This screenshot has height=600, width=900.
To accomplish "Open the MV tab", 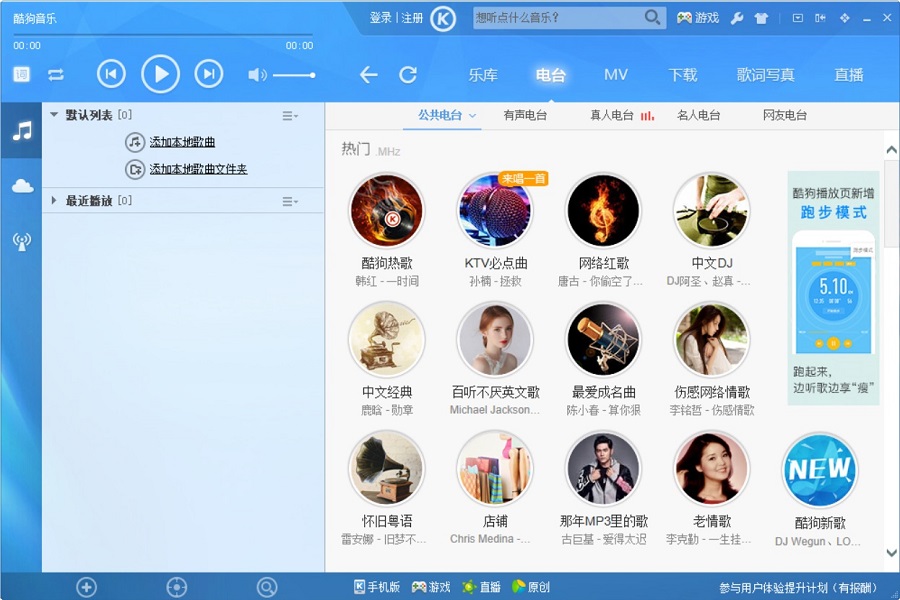I will (616, 75).
